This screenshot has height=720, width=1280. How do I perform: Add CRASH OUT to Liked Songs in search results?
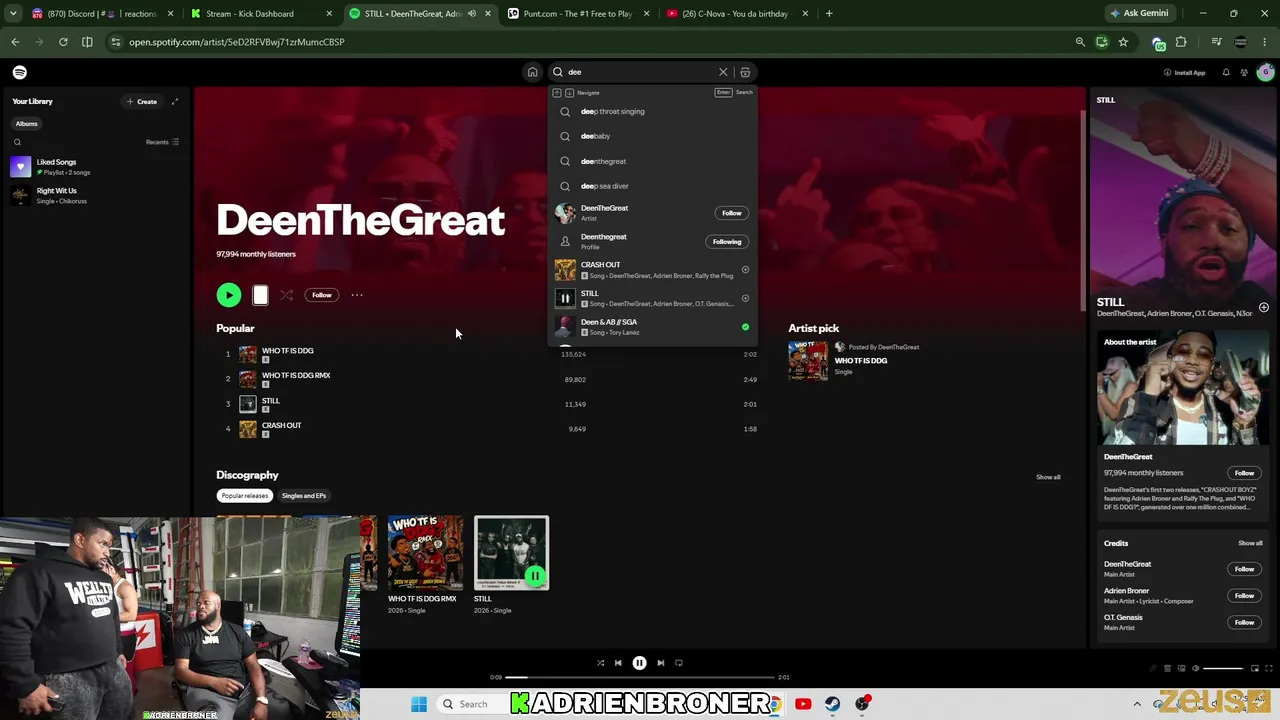point(745,270)
